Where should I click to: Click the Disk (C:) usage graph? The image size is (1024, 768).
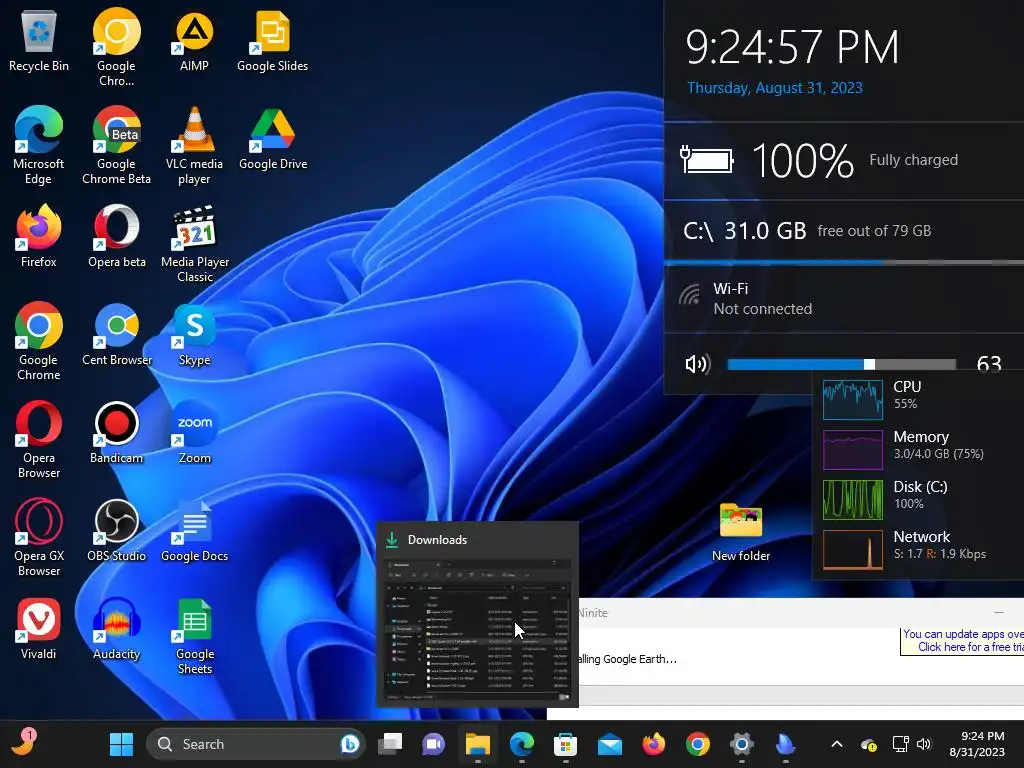click(852, 500)
